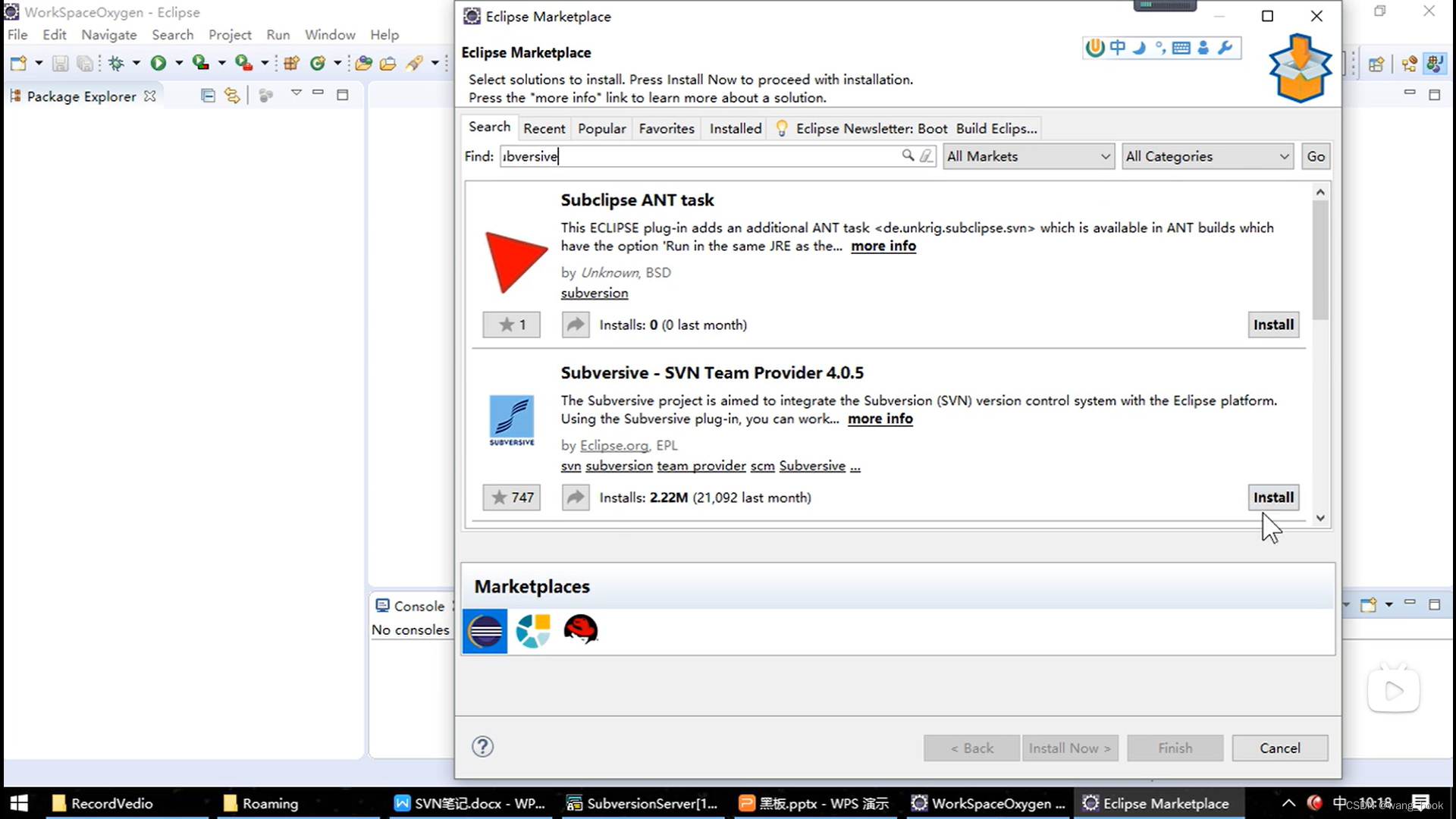Select the Red Hat marketplace icon
Viewport: 1456px width, 819px height.
pos(581,629)
